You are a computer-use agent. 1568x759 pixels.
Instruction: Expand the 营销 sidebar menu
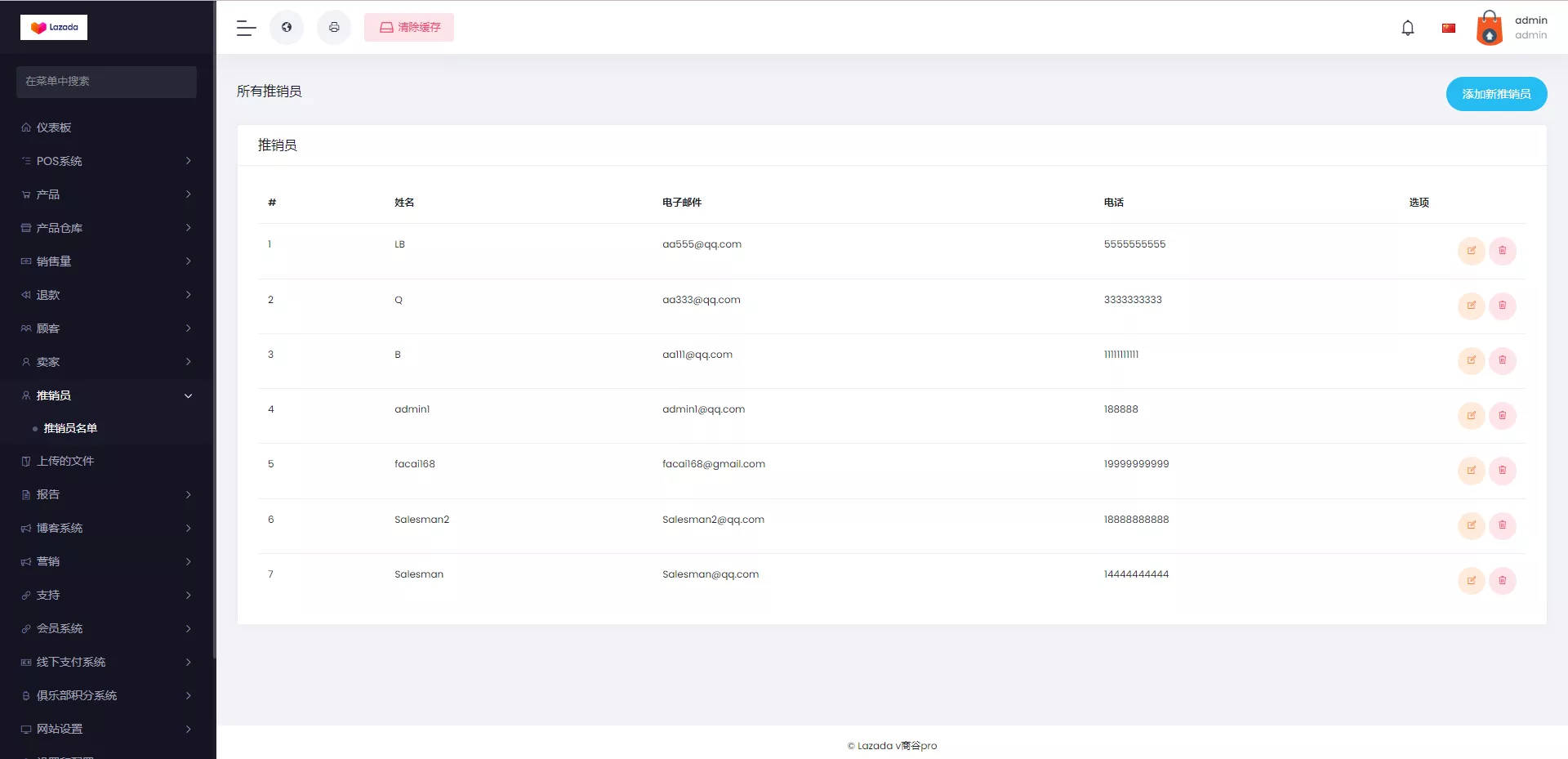tap(106, 561)
